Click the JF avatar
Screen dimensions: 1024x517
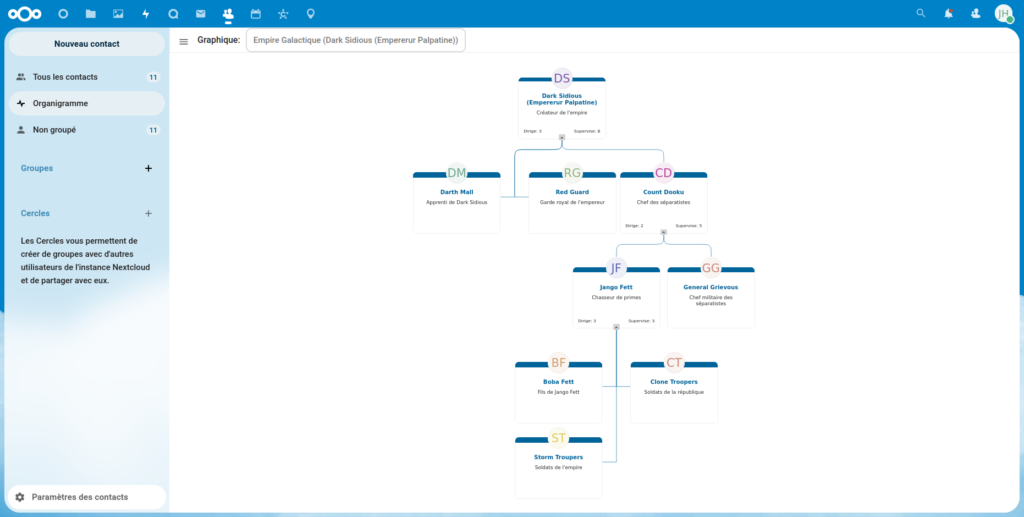(x=616, y=268)
